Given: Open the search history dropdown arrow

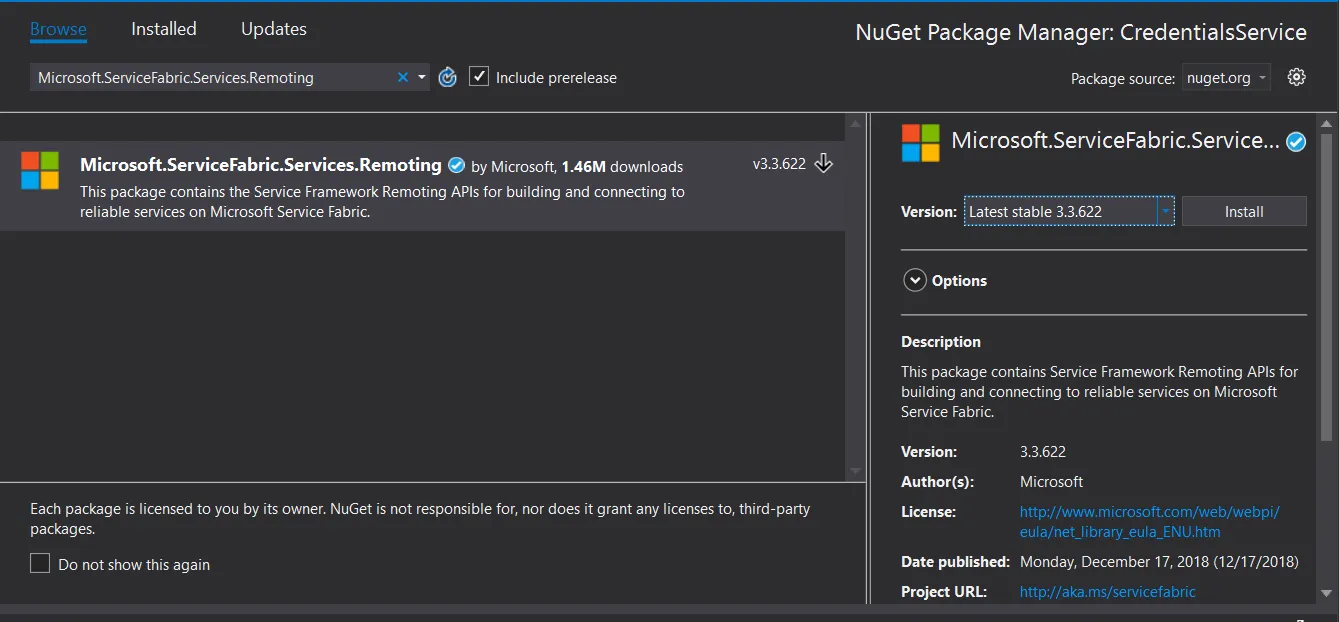Looking at the screenshot, I should click(422, 77).
